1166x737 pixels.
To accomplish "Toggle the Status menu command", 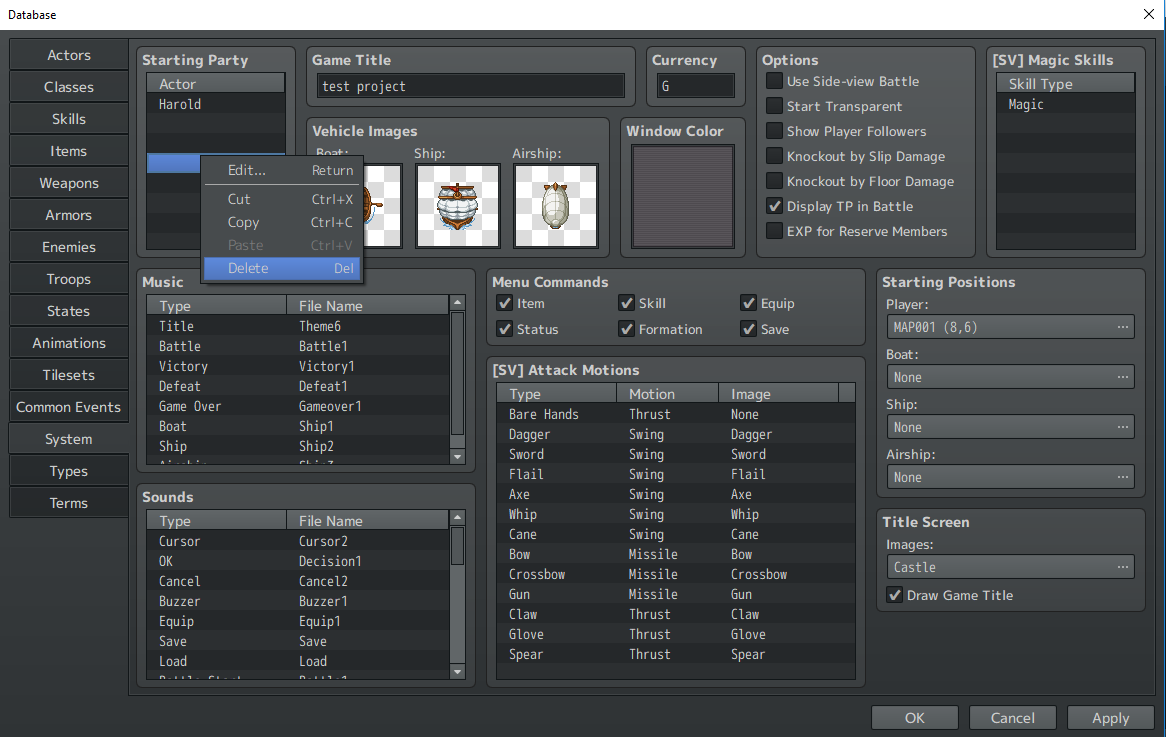I will [505, 329].
